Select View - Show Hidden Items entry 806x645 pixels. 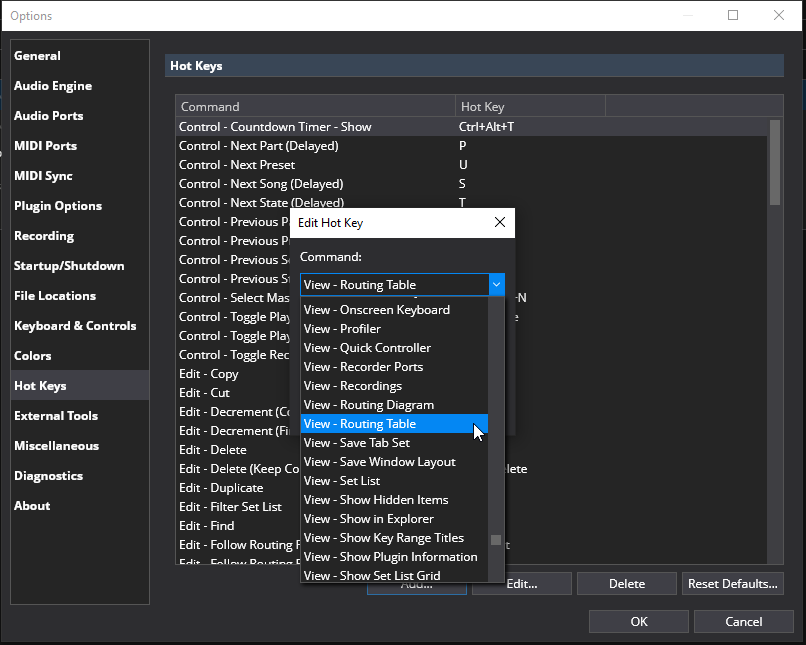[x=376, y=500]
